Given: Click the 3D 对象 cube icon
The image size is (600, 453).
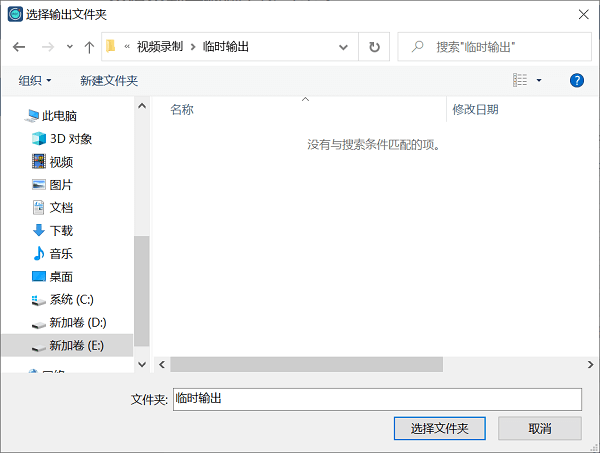Looking at the screenshot, I should coord(39,139).
